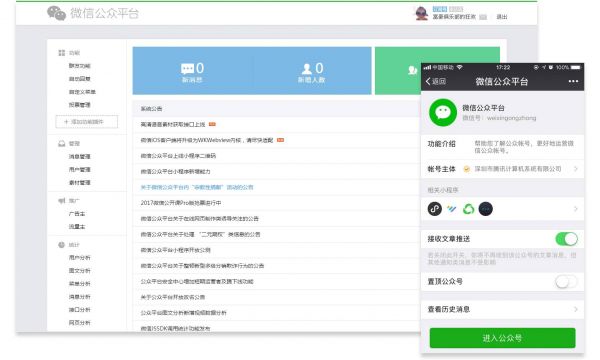The height and width of the screenshot is (360, 600).
Task: Click the 推广 megaphone icon in sidebar
Action: tap(61, 200)
